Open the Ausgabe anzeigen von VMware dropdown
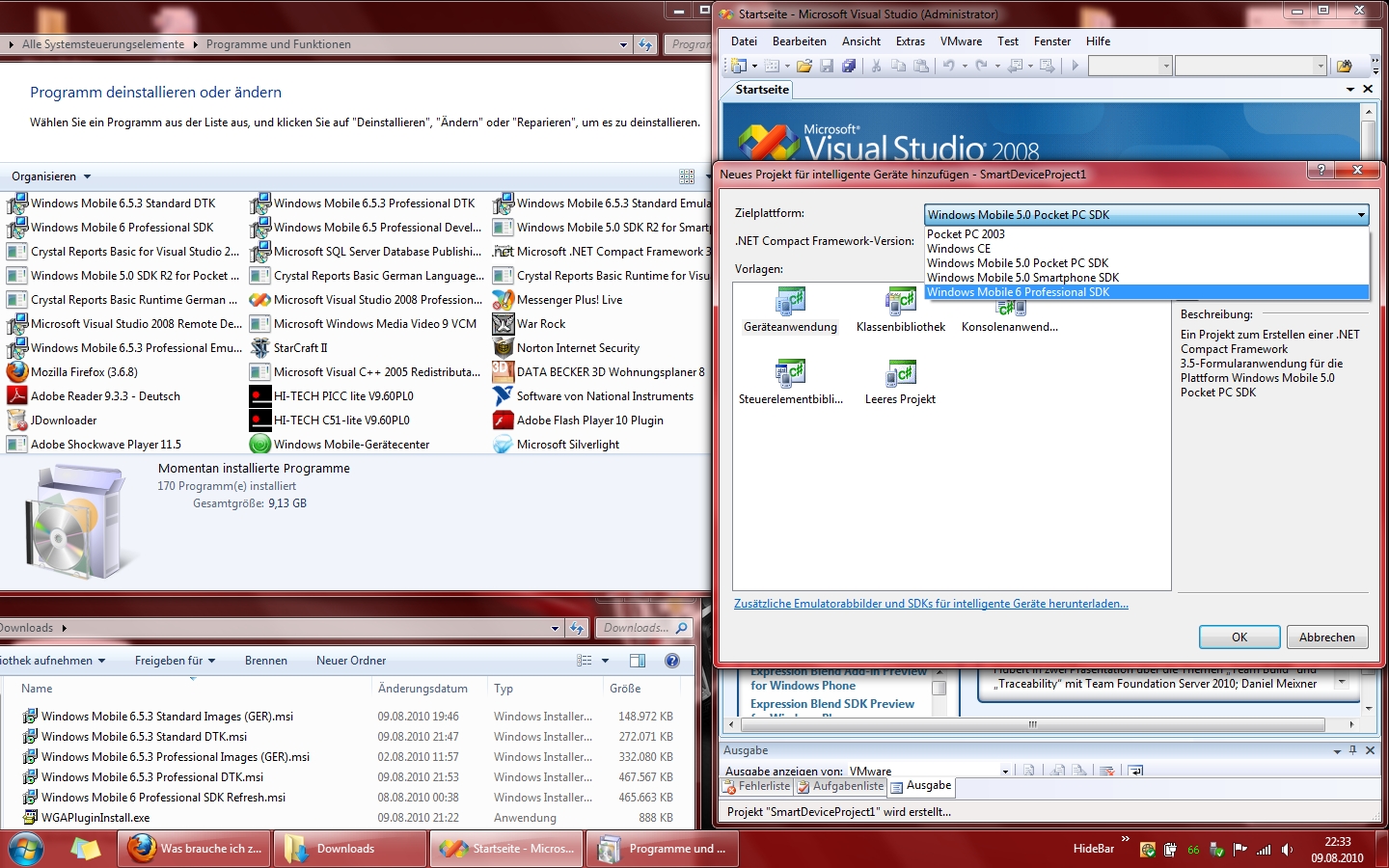 (x=1005, y=772)
